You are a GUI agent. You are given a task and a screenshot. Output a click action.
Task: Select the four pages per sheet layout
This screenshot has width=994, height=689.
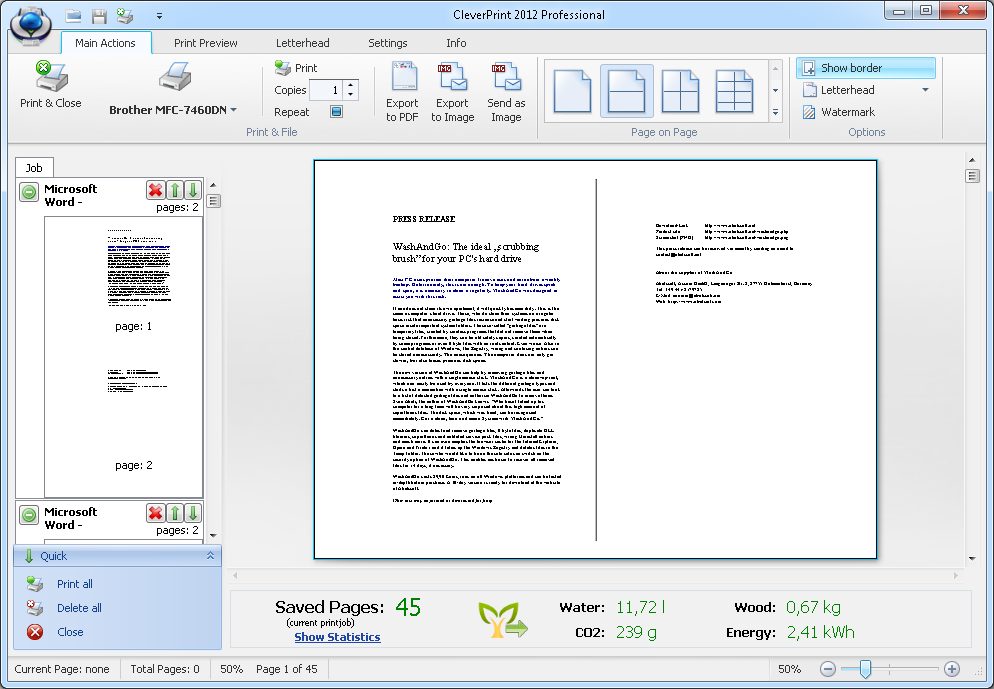click(680, 91)
